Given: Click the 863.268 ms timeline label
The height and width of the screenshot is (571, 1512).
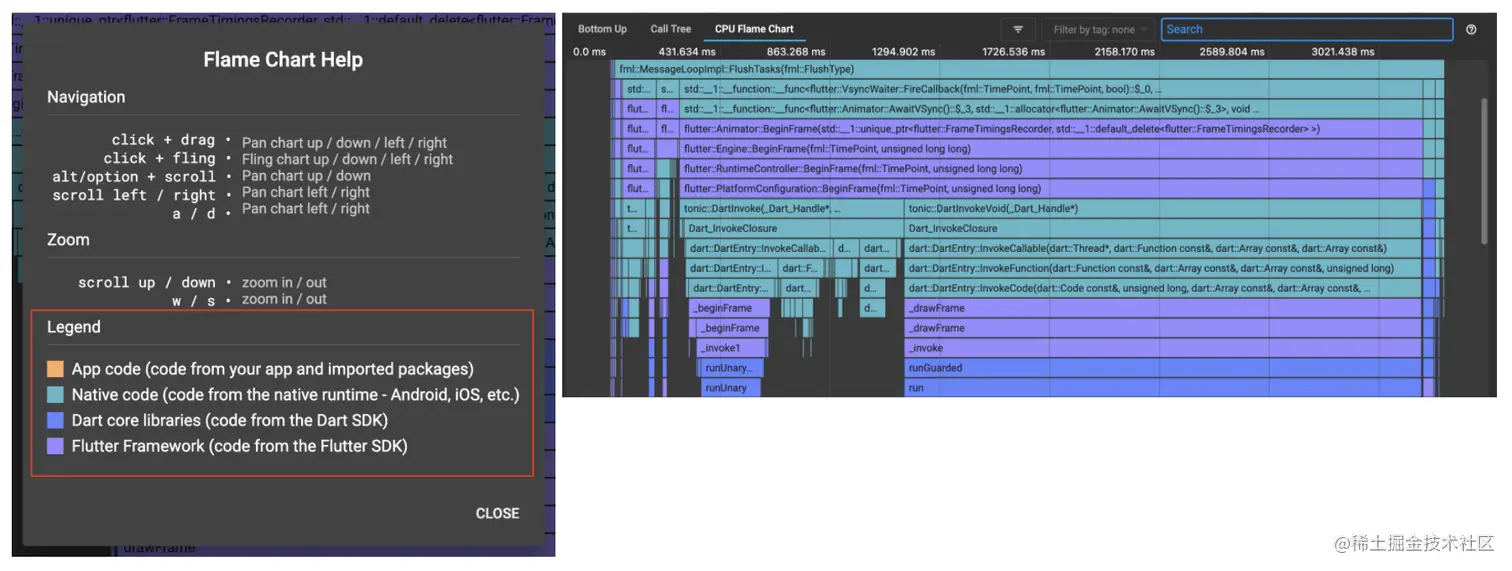Looking at the screenshot, I should coord(796,52).
